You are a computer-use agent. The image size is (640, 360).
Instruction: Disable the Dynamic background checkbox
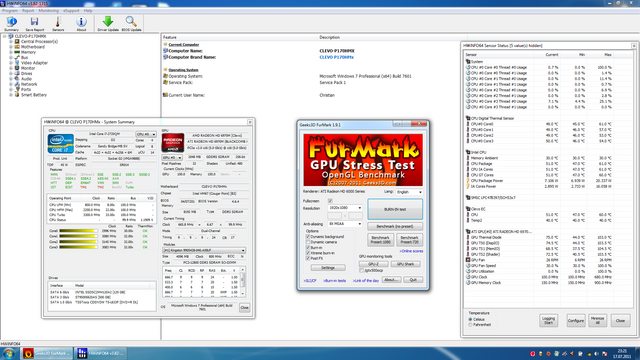[x=308, y=237]
